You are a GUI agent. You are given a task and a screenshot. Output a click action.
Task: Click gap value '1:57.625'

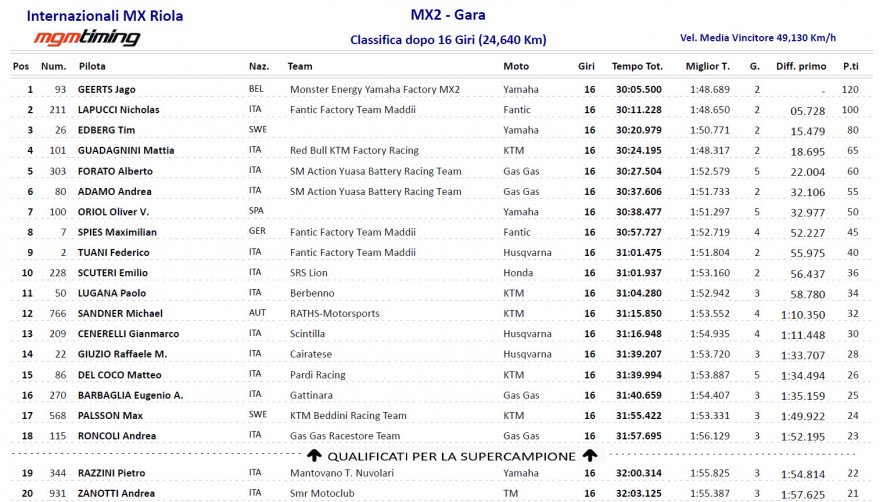click(803, 495)
